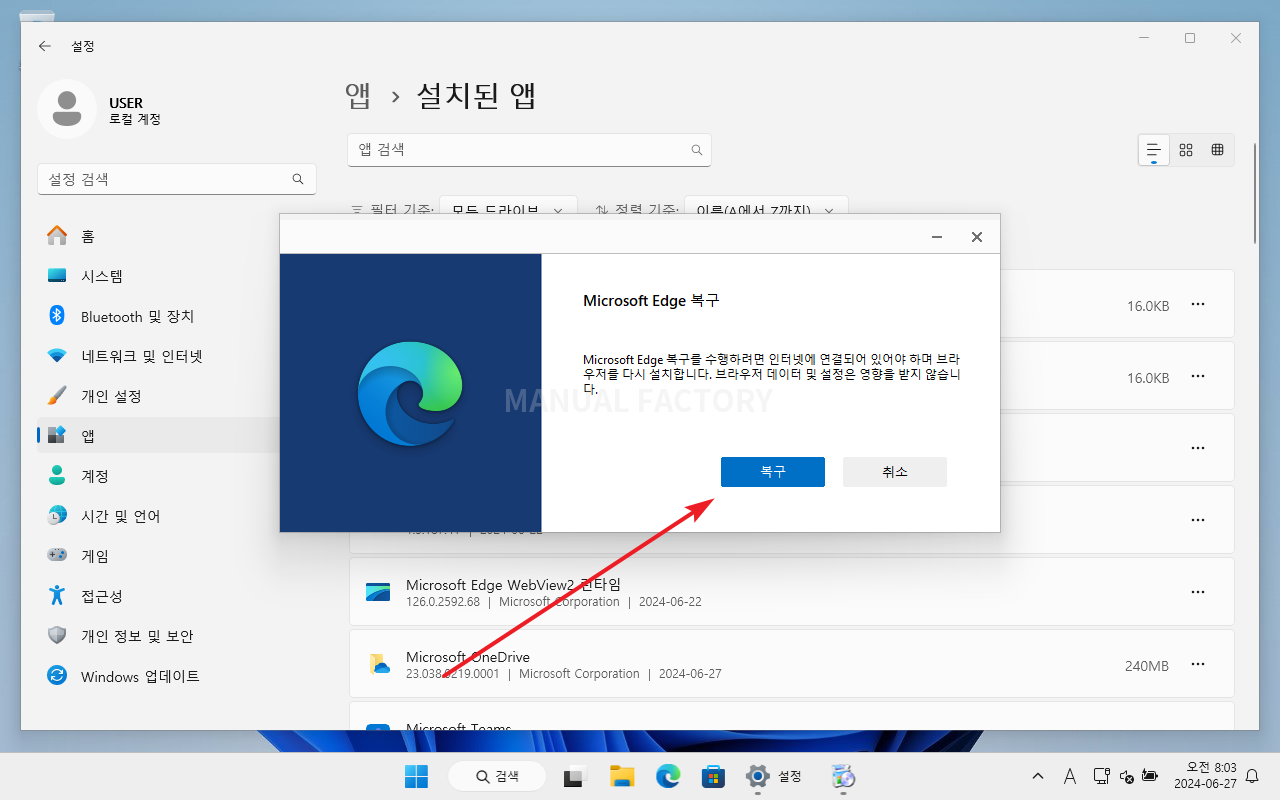Click the 취소 button in Edge dialog
Viewport: 1280px width, 800px height.
click(894, 472)
